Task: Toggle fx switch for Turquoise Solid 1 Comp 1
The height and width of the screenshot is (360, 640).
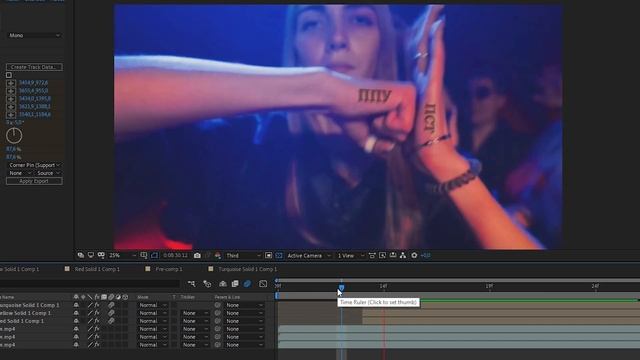Action: coord(97,305)
